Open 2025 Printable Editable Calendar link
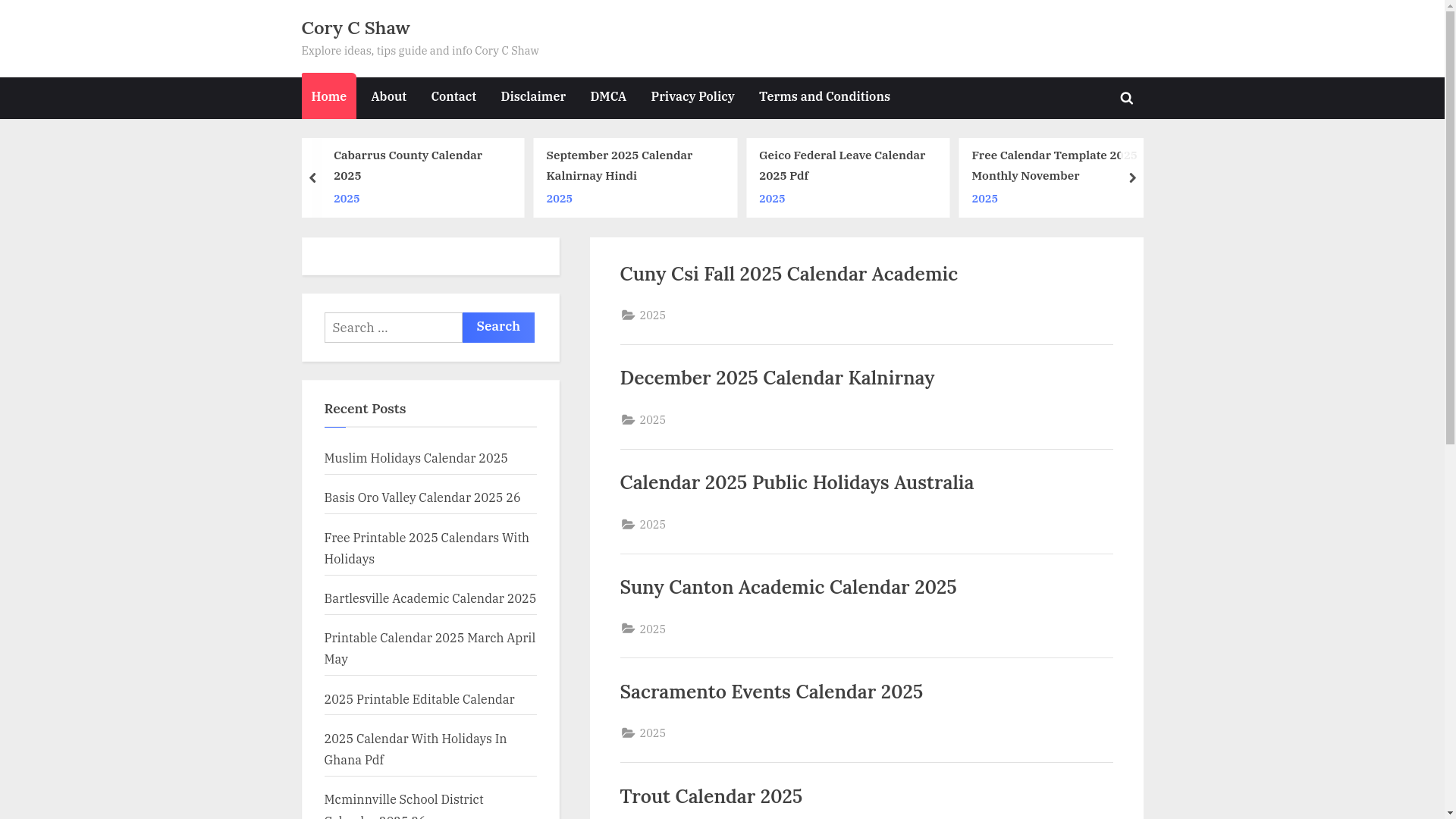1456x819 pixels. click(419, 699)
